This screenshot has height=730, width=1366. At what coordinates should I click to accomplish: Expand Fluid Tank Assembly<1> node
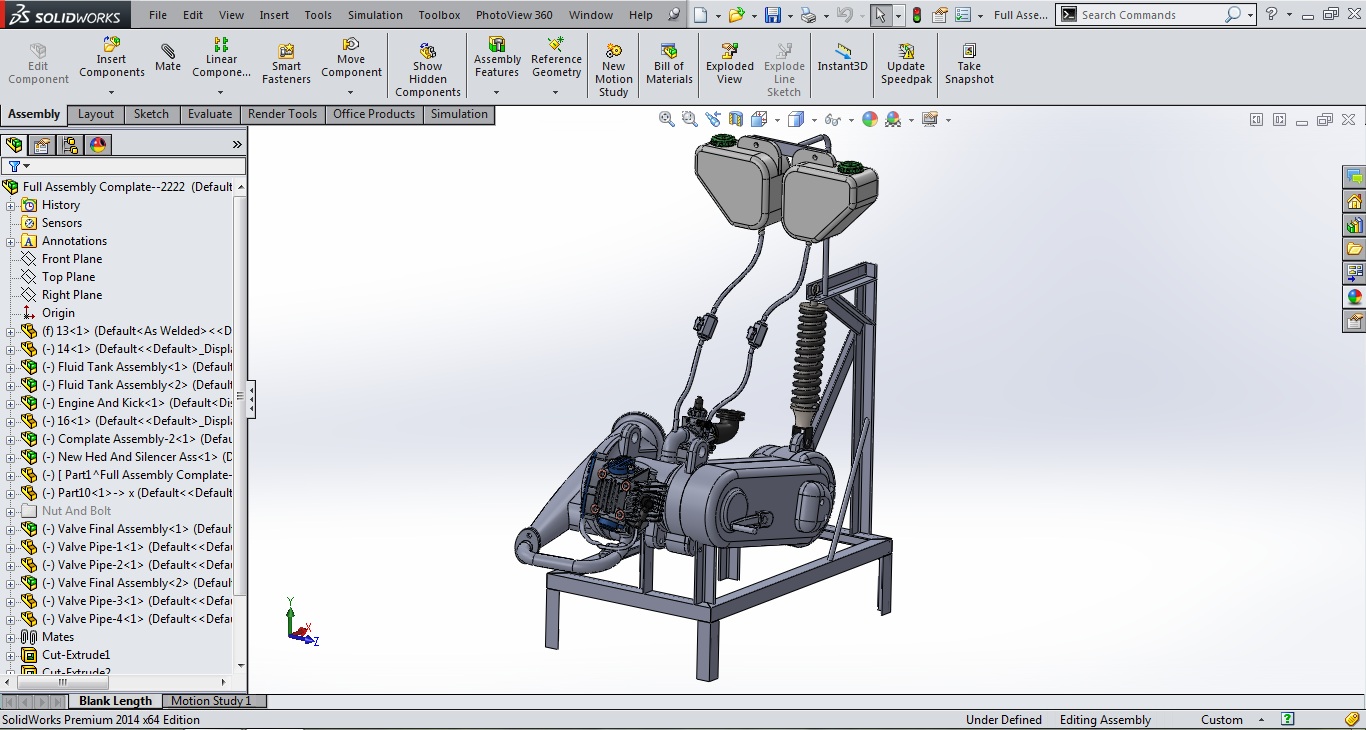point(11,367)
